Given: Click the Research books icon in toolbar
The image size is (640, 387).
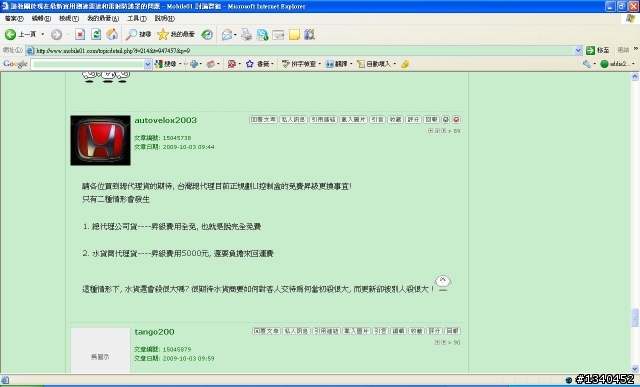Looking at the screenshot, I should tap(310, 35).
